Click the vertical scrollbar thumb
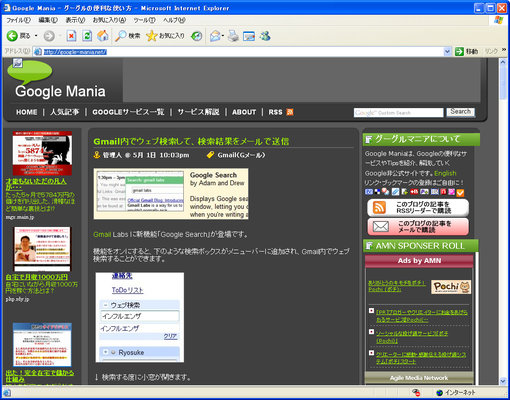Screen dimensions: 510x400 click(503, 83)
